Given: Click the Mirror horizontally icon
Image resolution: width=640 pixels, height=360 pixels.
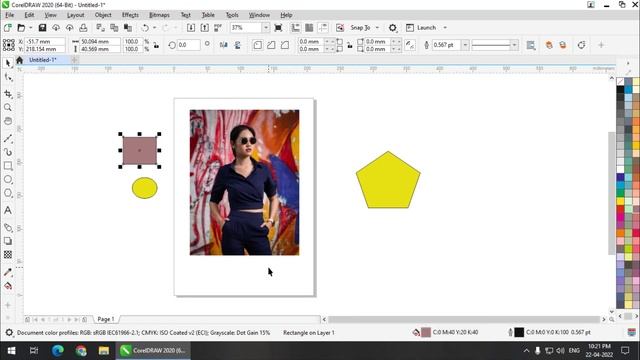Looking at the screenshot, I should click(224, 45).
